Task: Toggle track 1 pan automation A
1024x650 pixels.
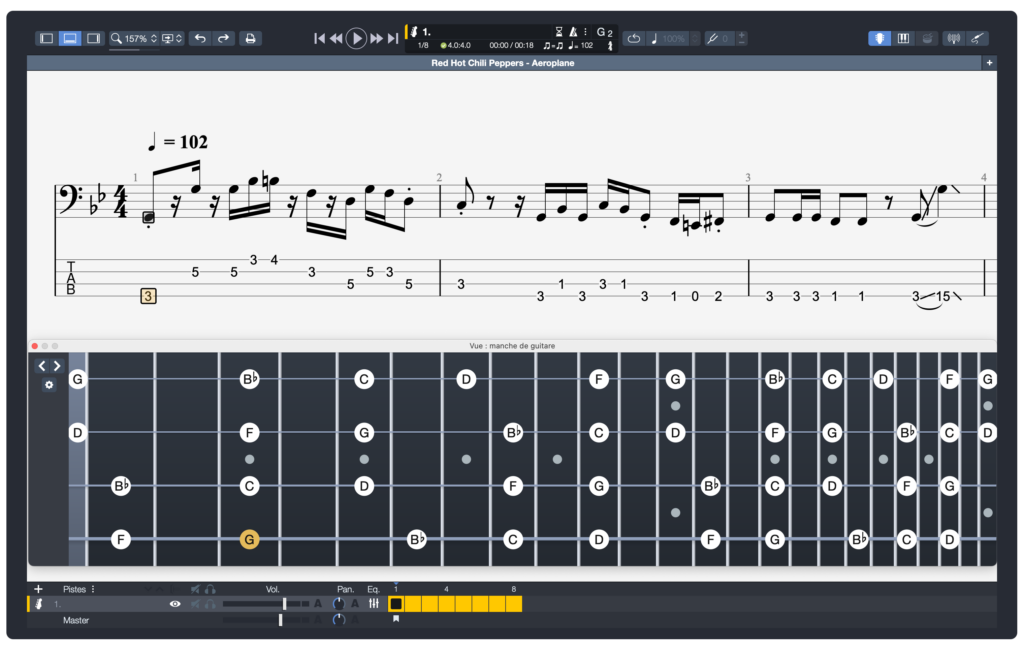Action: pos(355,604)
